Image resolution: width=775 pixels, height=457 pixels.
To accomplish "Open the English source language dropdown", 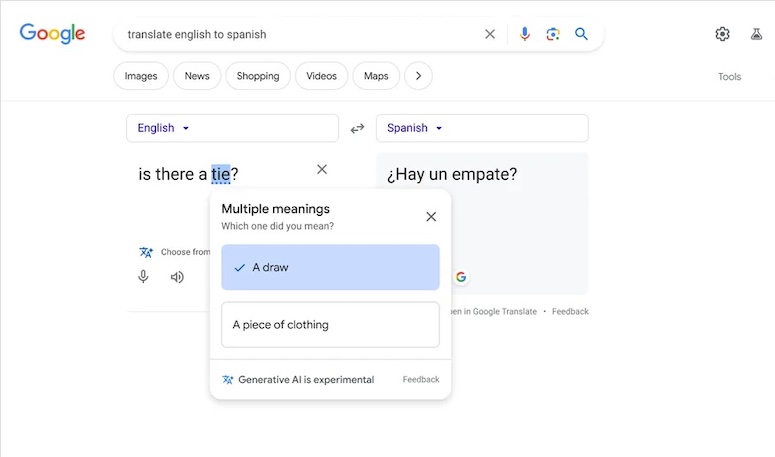I will click(x=232, y=128).
